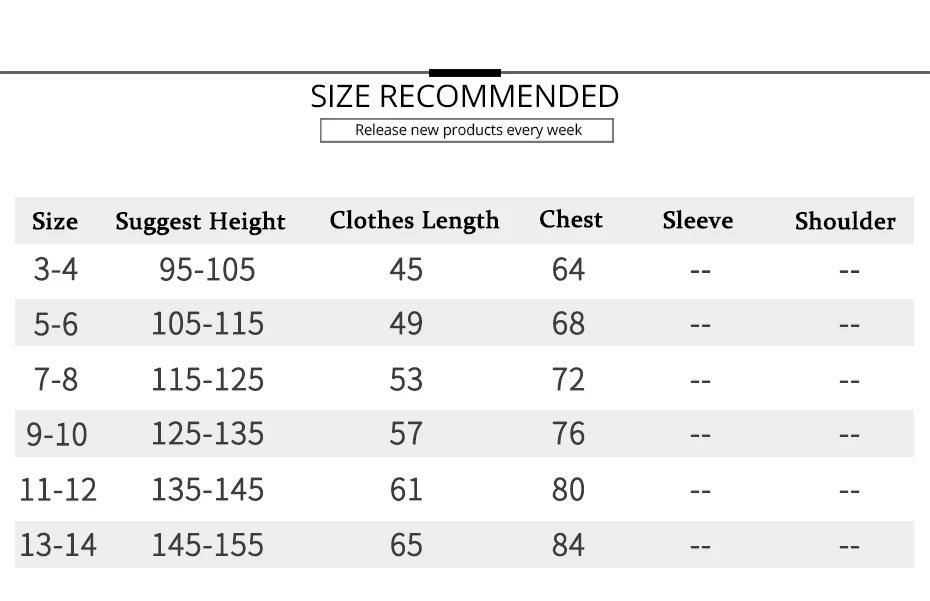
Task: Select the 11-12 size row label
Action: (58, 490)
